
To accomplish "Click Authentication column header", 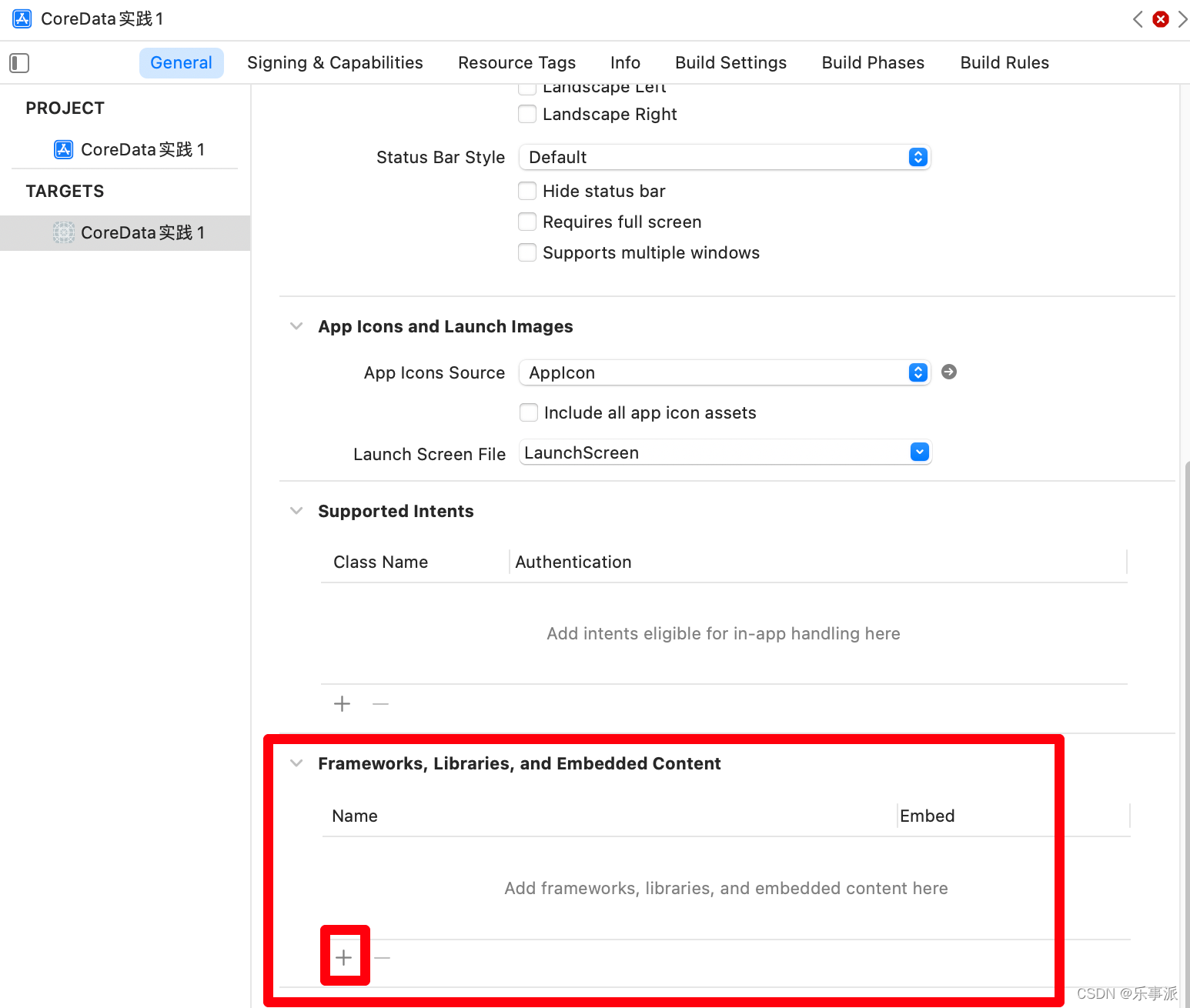I will [573, 562].
